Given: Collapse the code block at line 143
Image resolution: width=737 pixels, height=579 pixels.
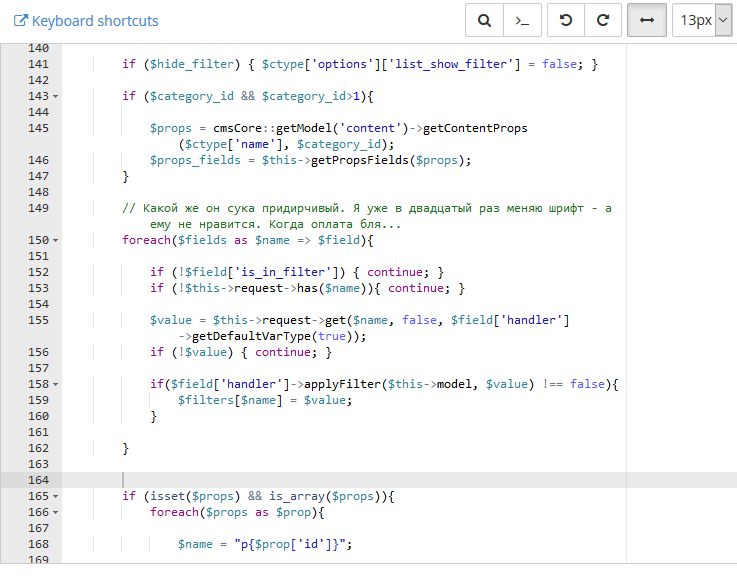Looking at the screenshot, I should click(55, 96).
